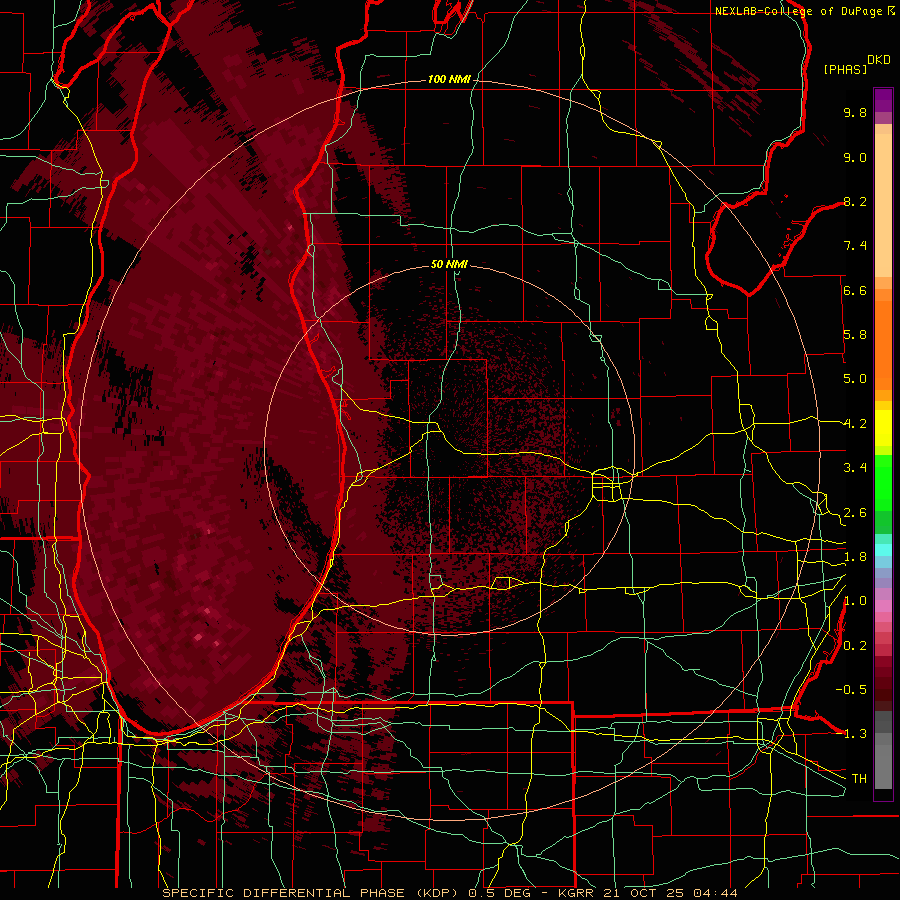Click the 1.8 legend value

tap(855, 557)
